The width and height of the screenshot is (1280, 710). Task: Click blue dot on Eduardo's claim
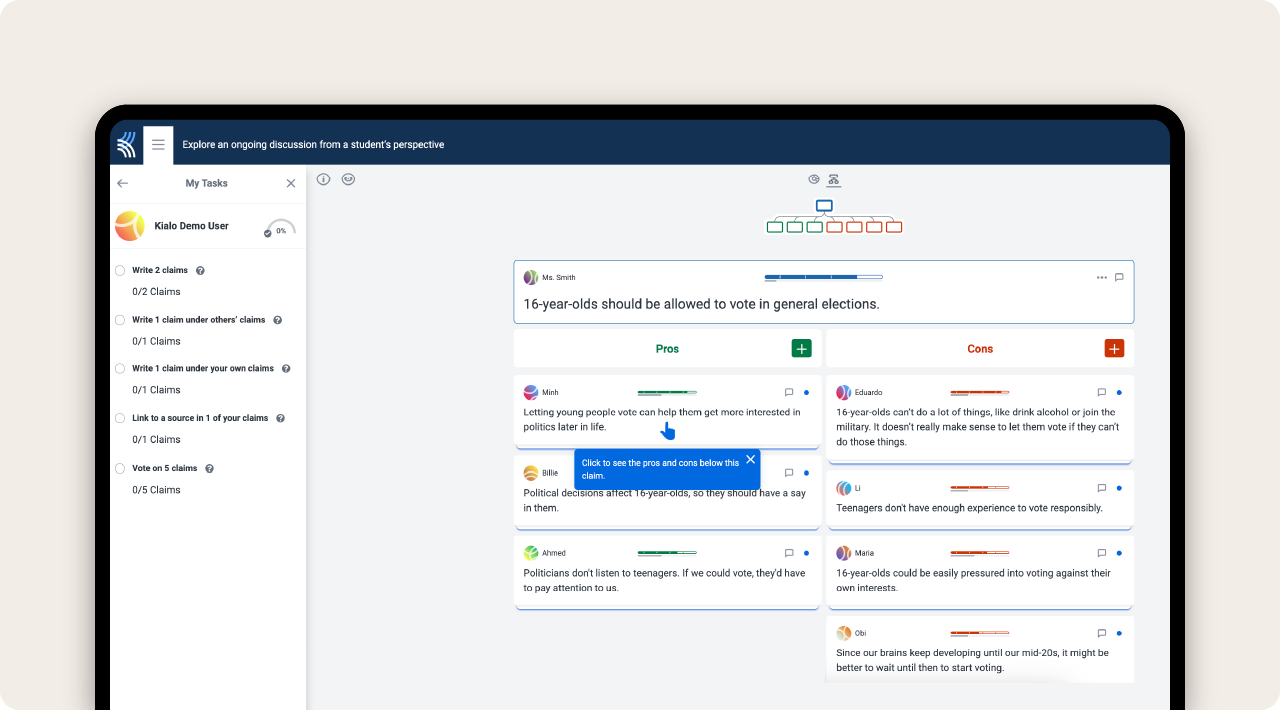pos(1119,393)
